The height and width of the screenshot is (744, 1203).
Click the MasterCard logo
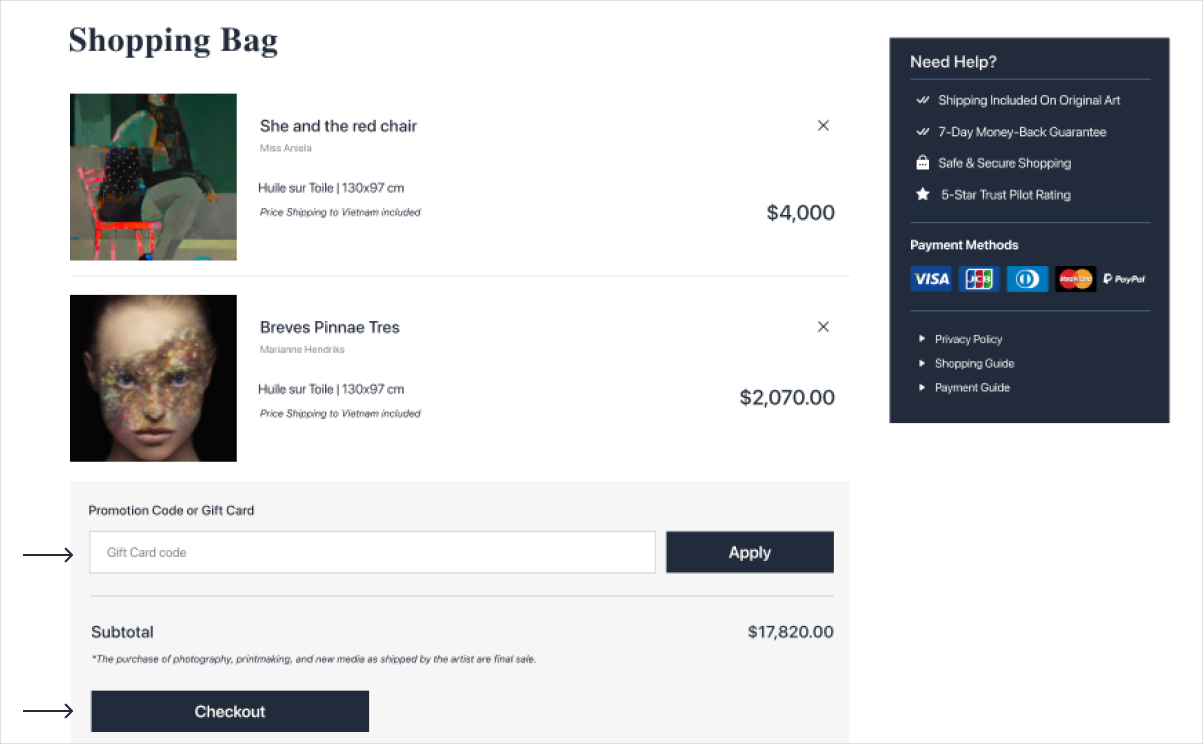[1076, 279]
